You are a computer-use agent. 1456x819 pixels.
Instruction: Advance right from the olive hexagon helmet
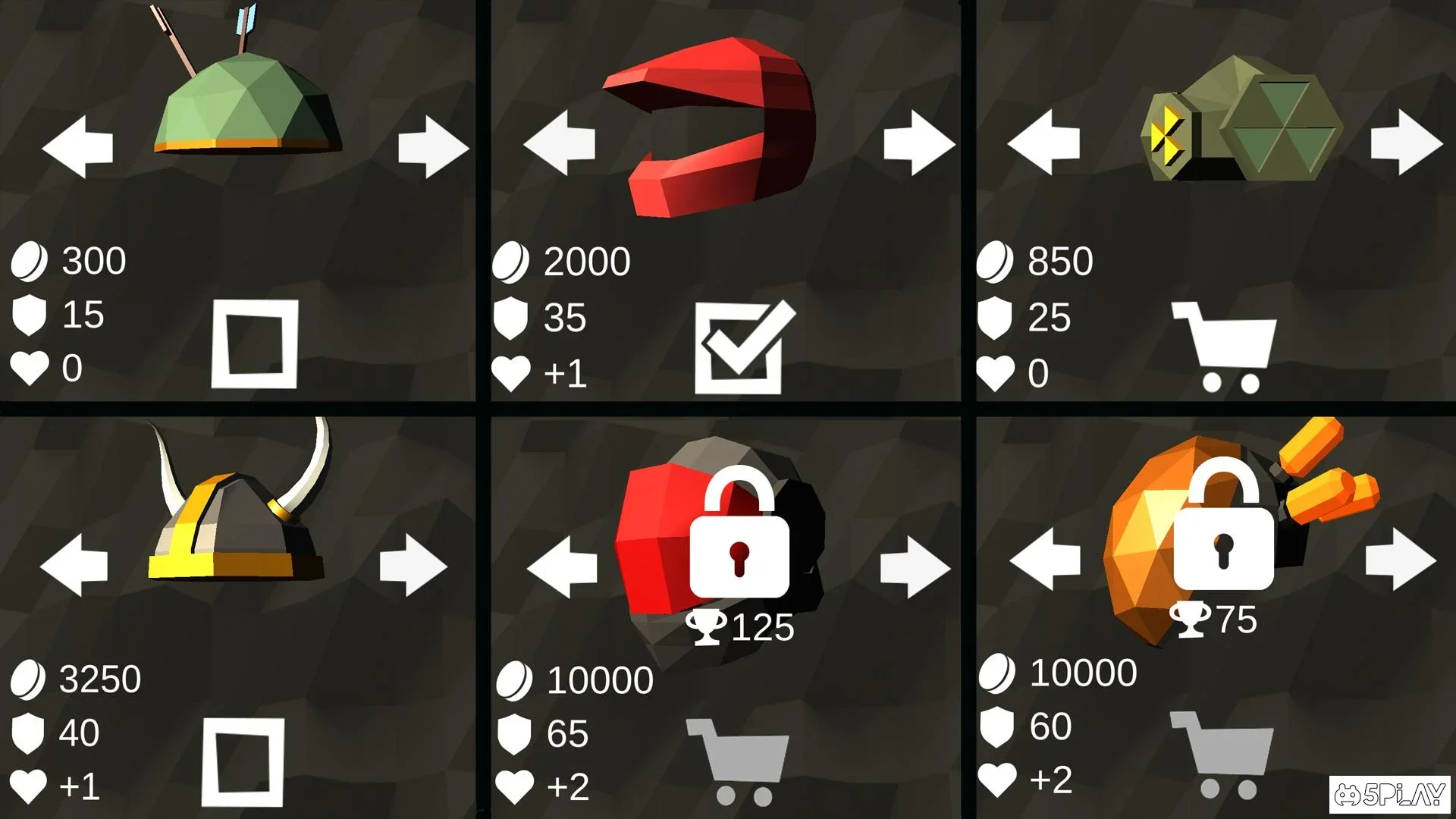(1407, 142)
